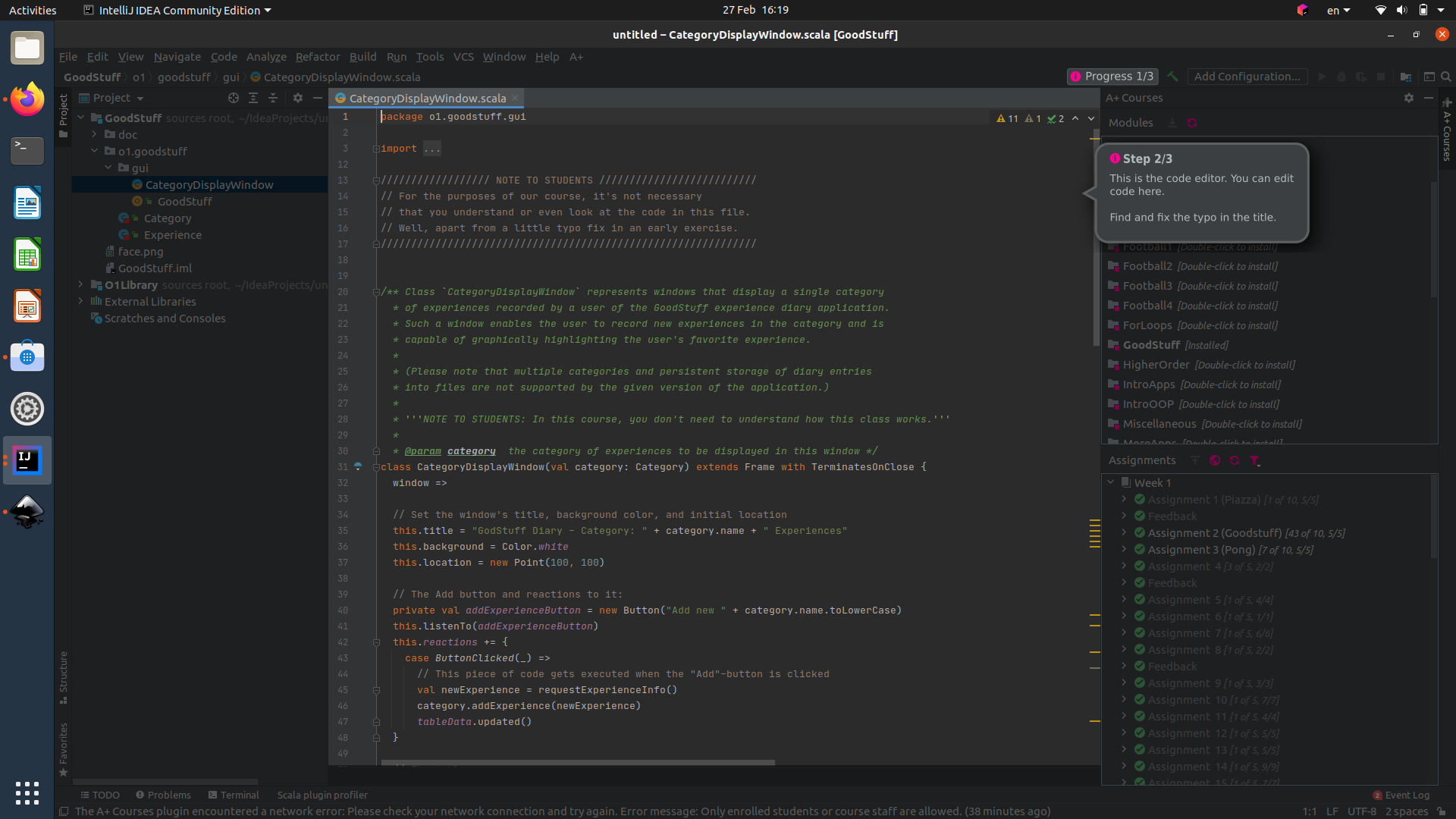Image resolution: width=1456 pixels, height=819 pixels.
Task: Open A+ Courses panel settings gear
Action: pos(1409,98)
